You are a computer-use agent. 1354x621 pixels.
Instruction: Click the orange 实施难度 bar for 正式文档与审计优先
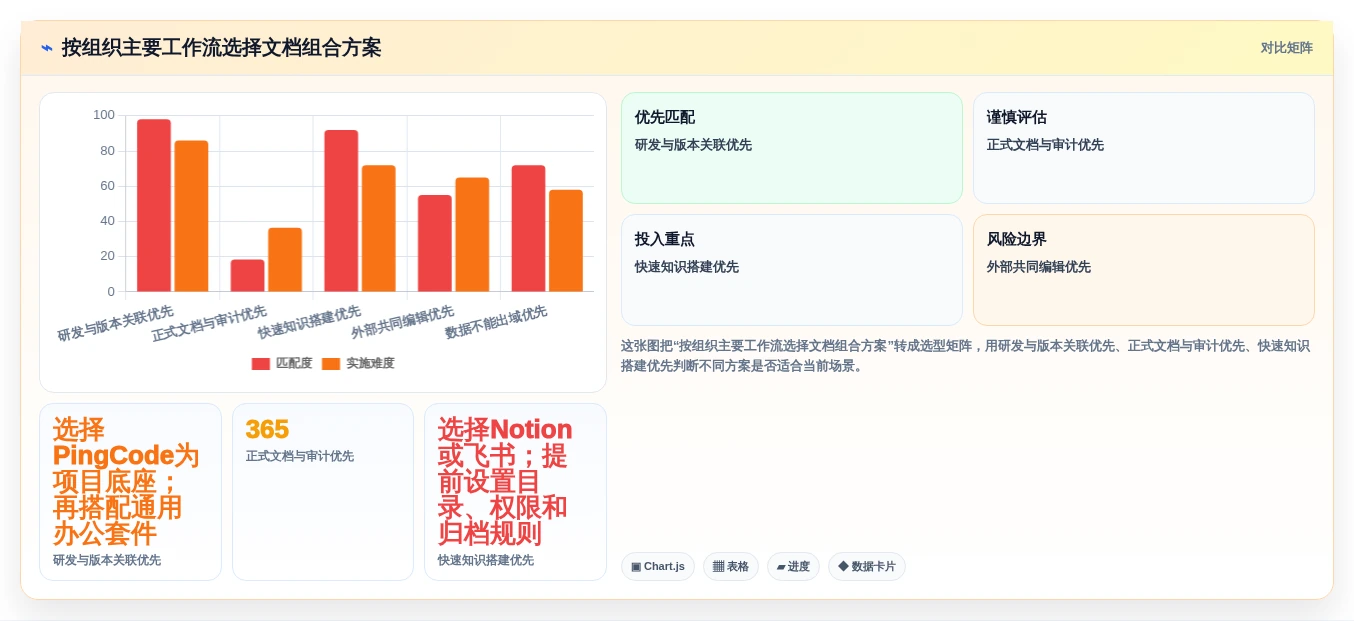(285, 260)
